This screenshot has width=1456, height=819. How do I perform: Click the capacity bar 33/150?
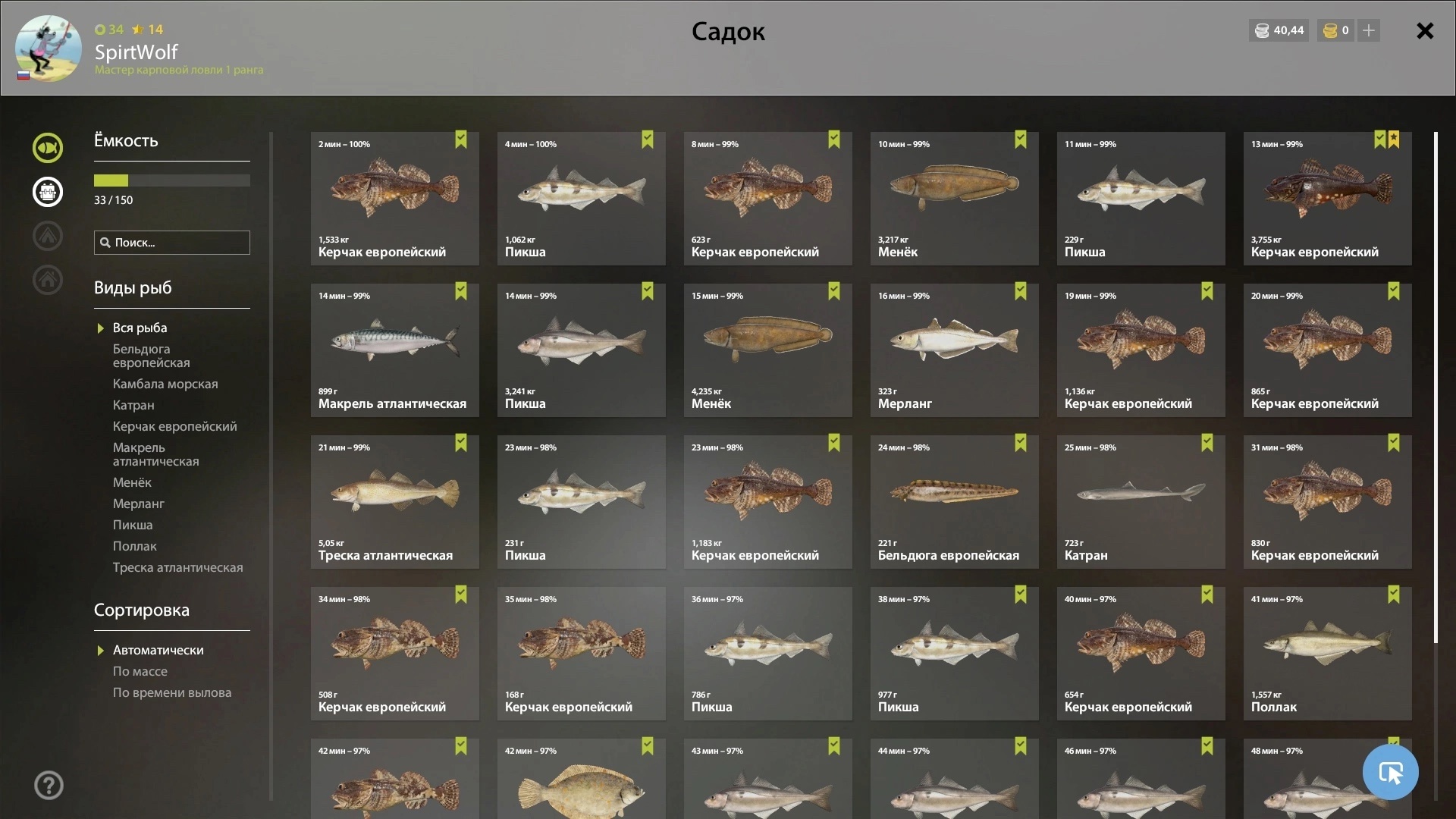(x=172, y=180)
